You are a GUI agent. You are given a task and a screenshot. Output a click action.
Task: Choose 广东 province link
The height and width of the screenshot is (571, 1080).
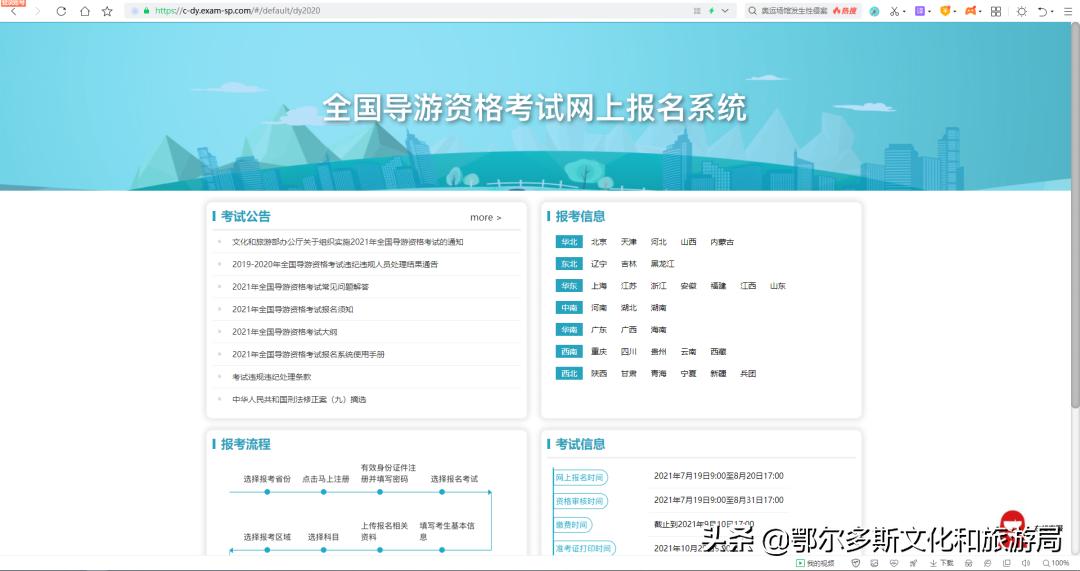599,331
